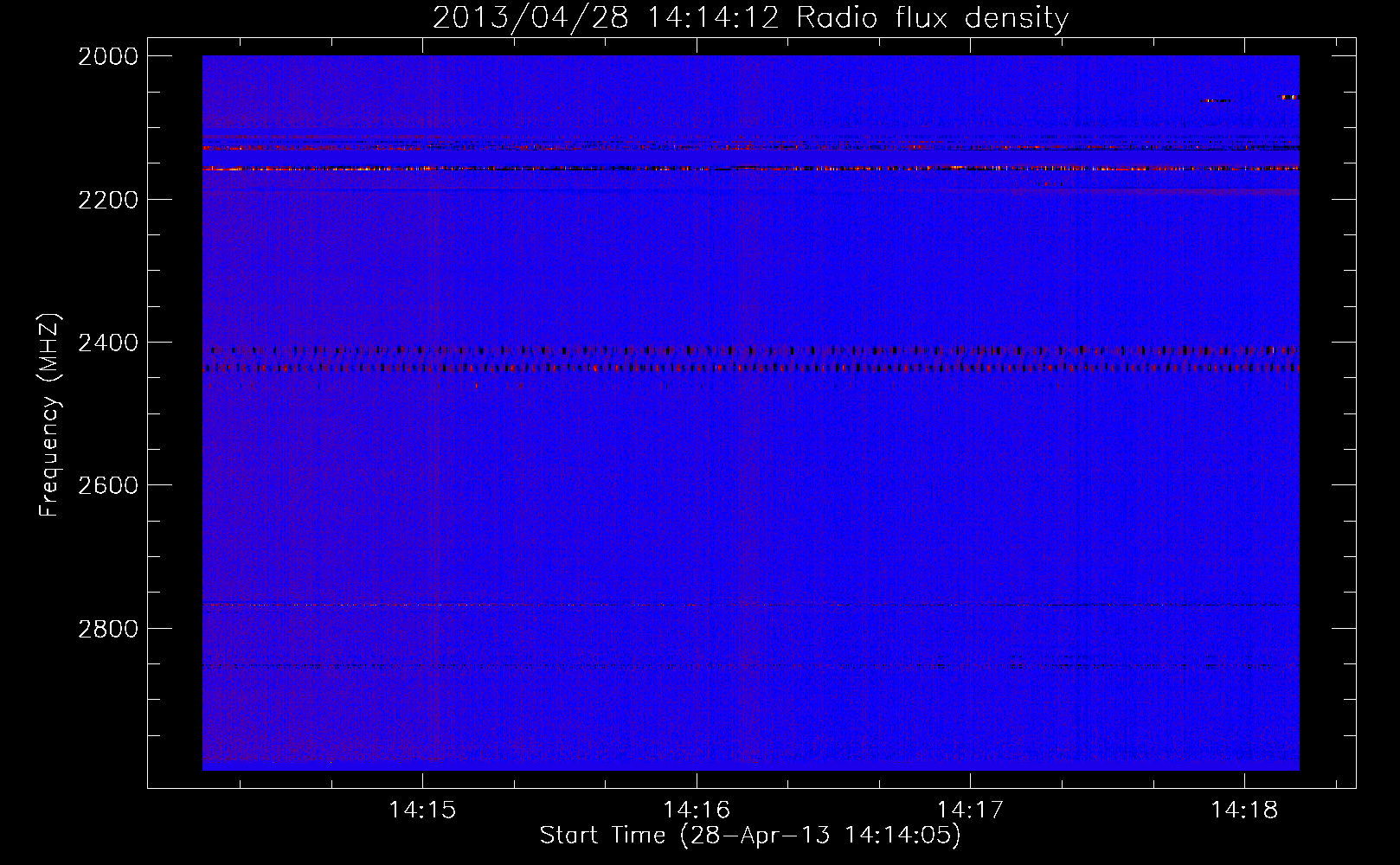This screenshot has height=865, width=1400.
Task: Pick the 2600 frequency tick label
Action: pos(108,485)
